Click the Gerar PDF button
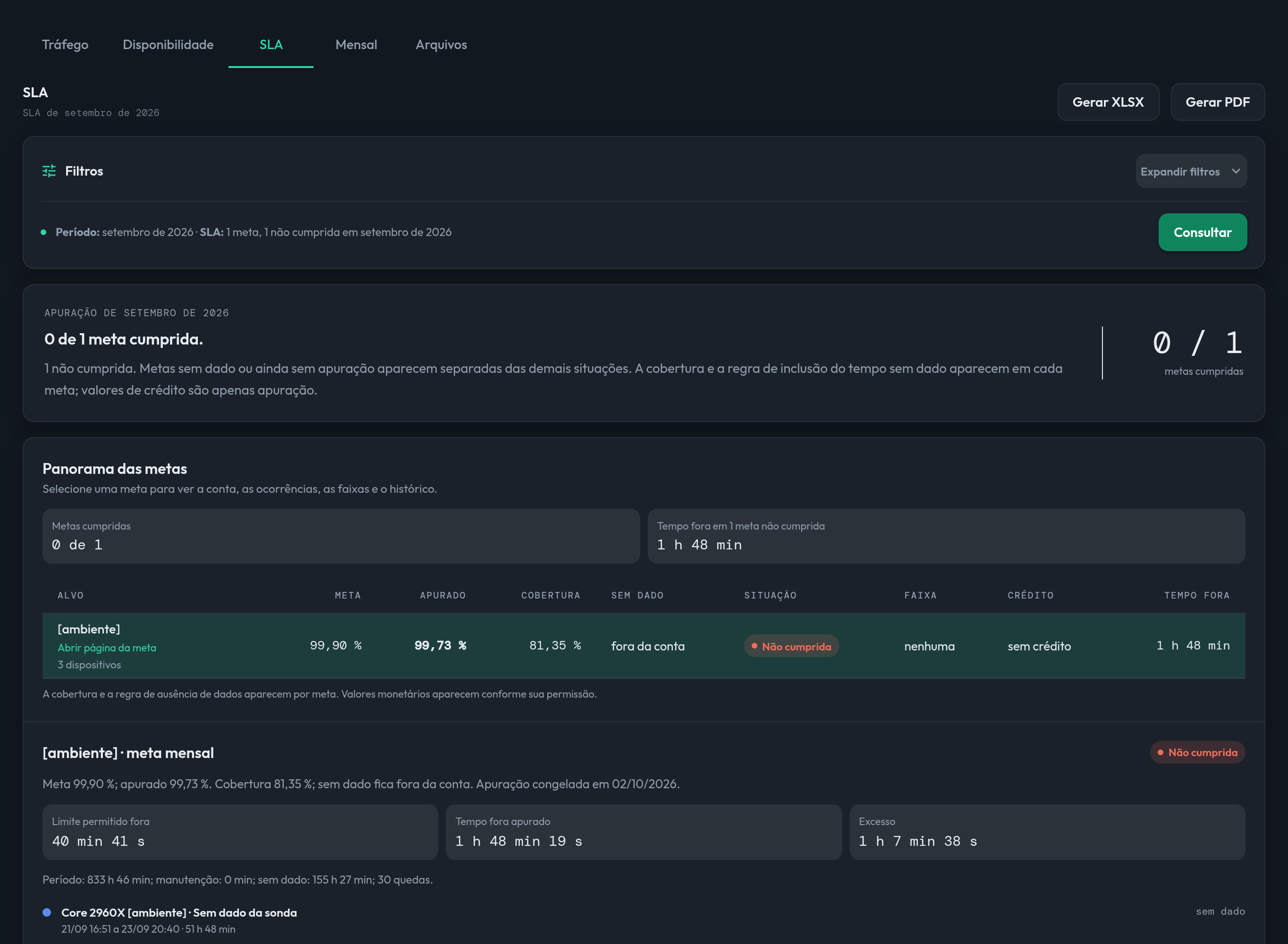1288x944 pixels. pyautogui.click(x=1217, y=102)
